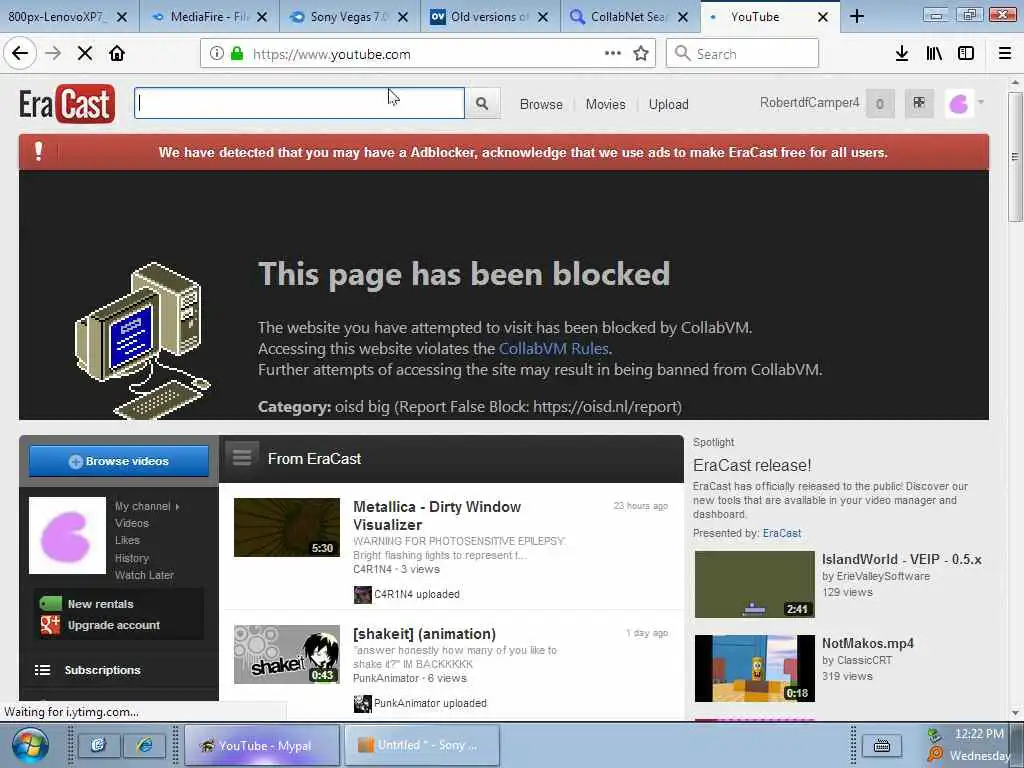Click the green secure padlock icon
Viewport: 1024px width, 768px height.
click(x=236, y=54)
